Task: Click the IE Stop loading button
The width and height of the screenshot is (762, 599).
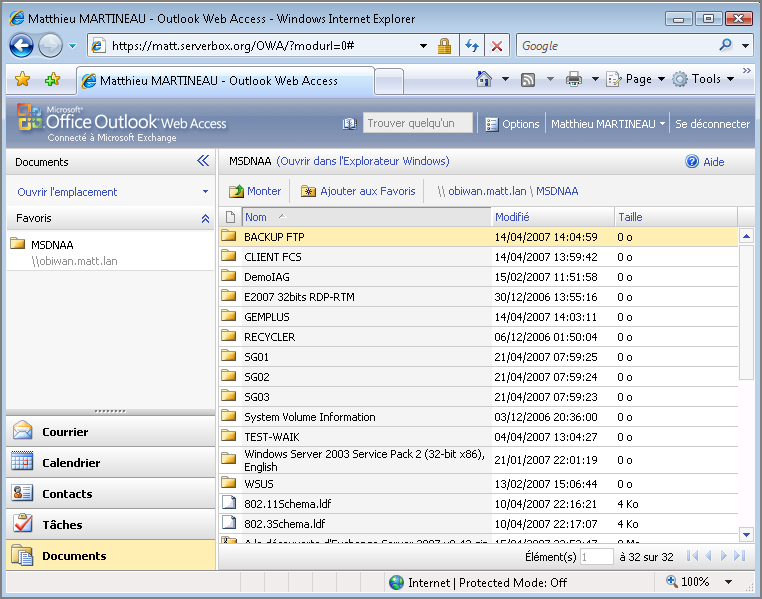Action: 496,46
